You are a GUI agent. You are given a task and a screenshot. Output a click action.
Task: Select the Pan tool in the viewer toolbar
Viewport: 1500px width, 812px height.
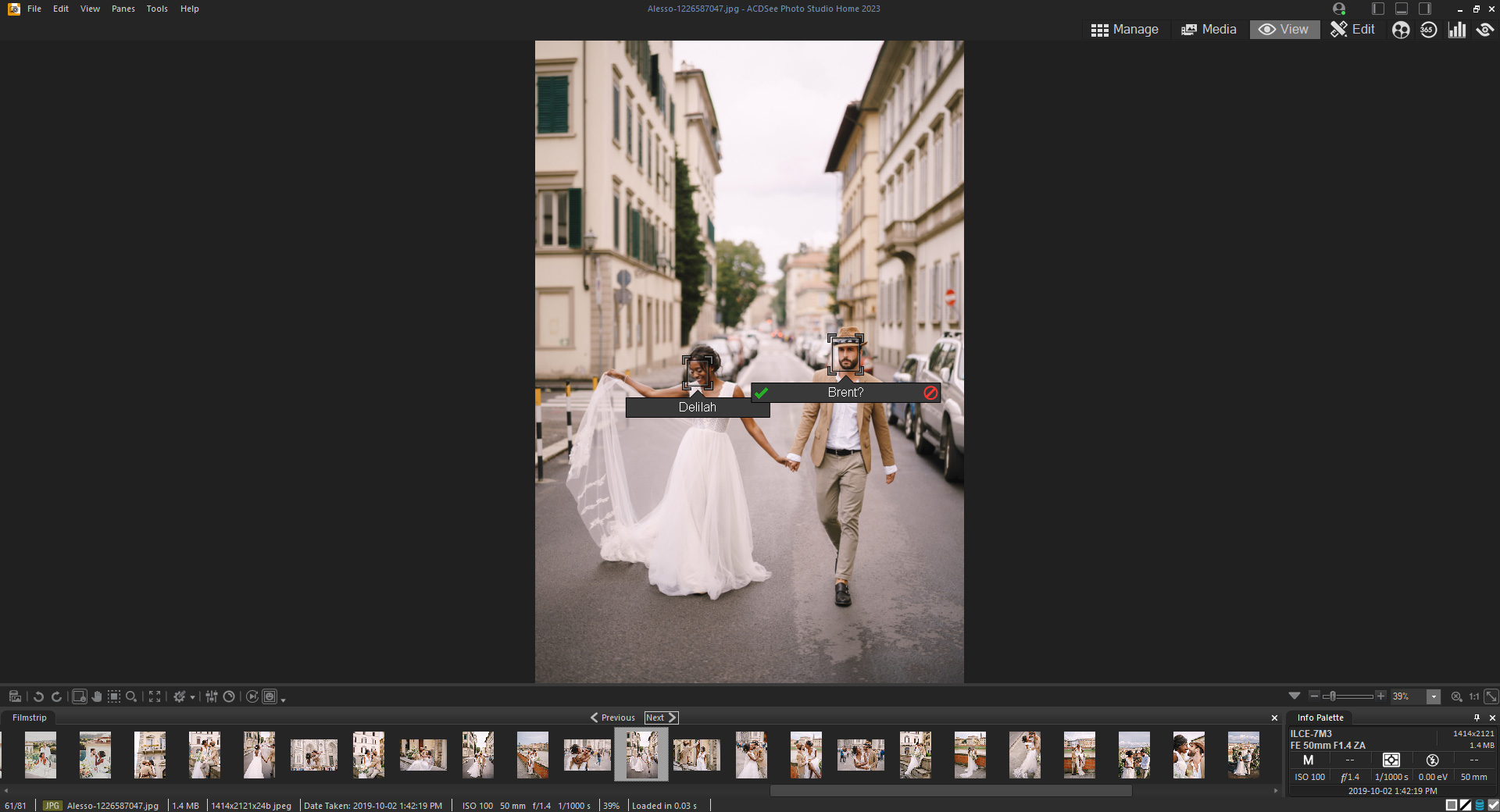pos(97,697)
